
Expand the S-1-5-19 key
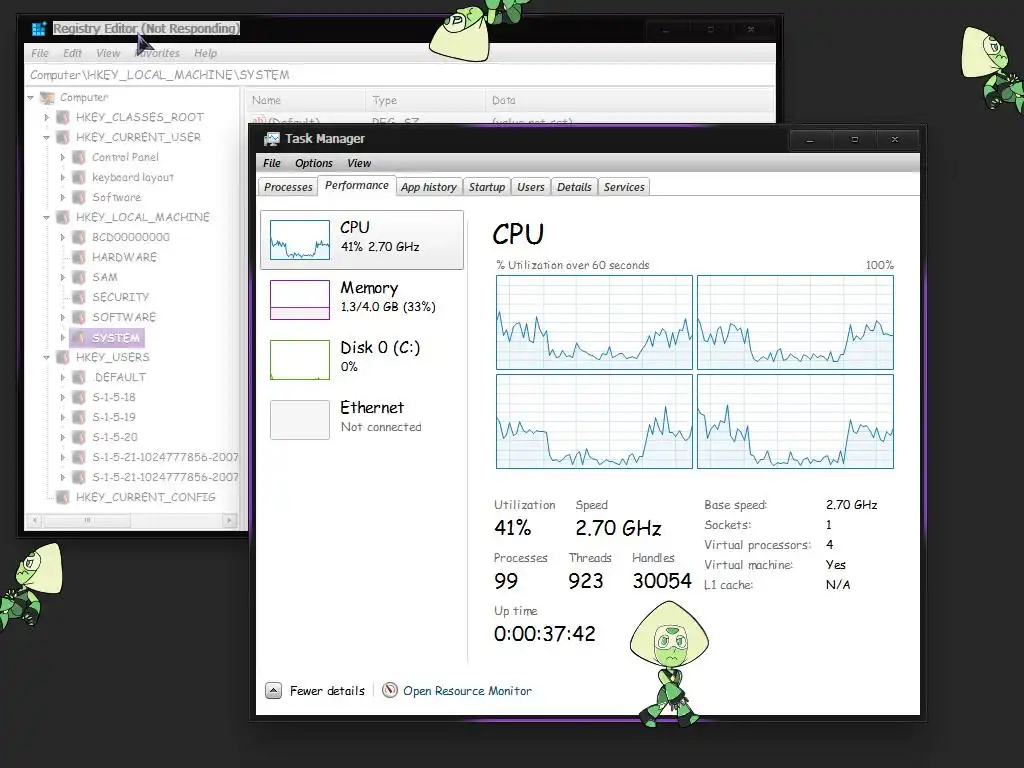coord(63,417)
